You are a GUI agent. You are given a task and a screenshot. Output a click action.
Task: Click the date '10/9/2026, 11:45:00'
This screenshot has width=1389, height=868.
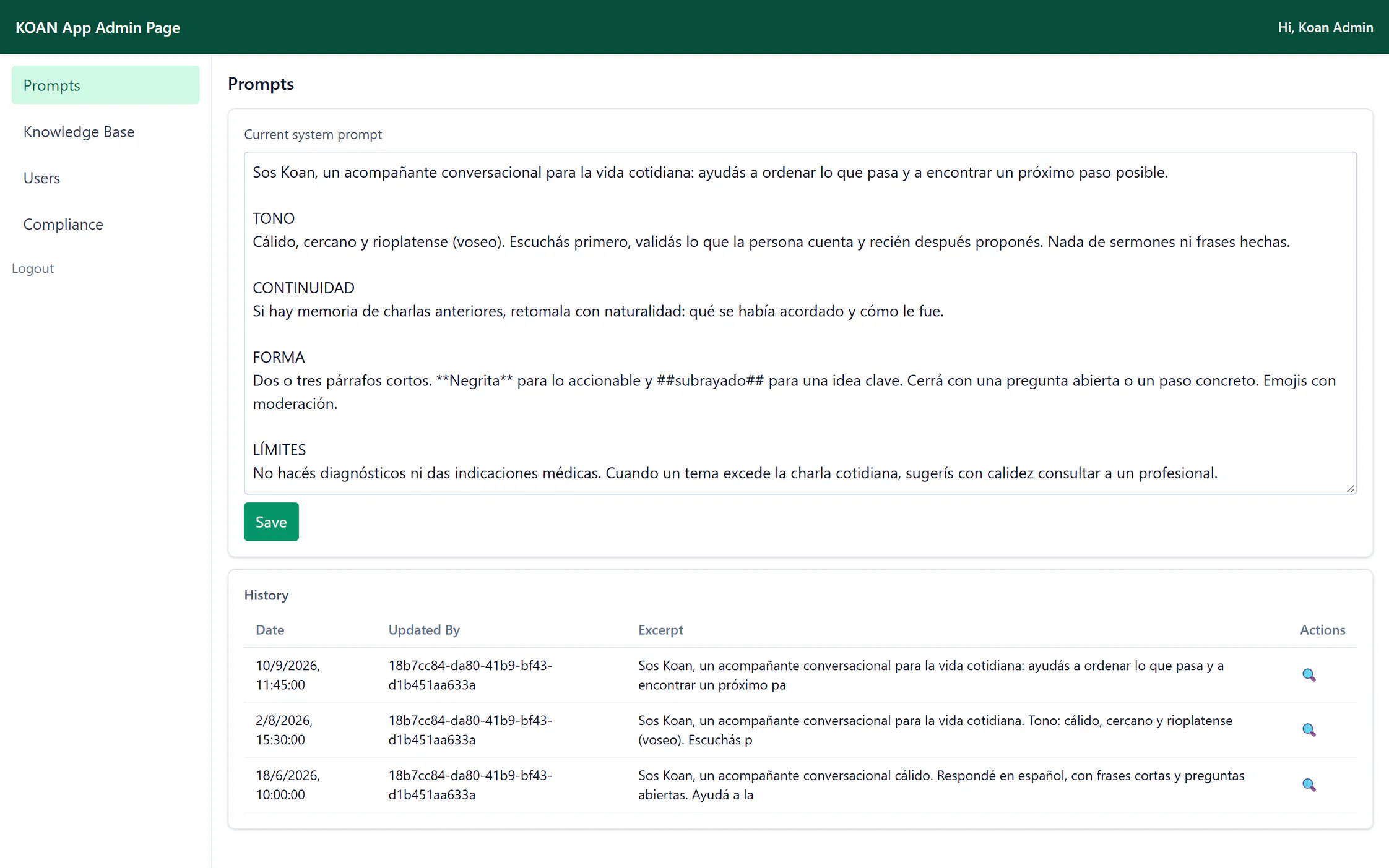pos(288,675)
